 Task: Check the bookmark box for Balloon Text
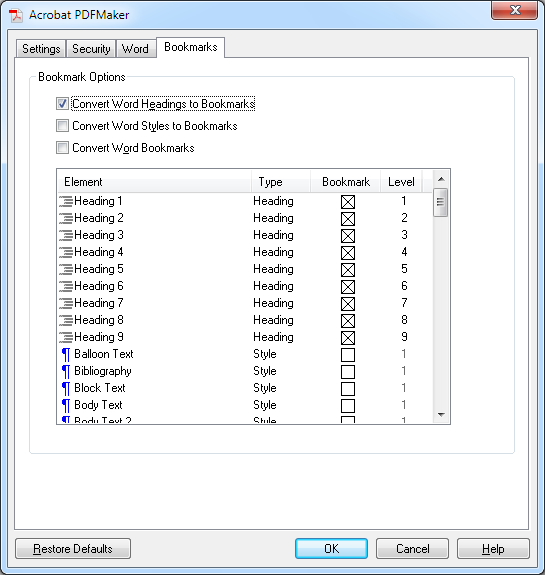tap(348, 355)
